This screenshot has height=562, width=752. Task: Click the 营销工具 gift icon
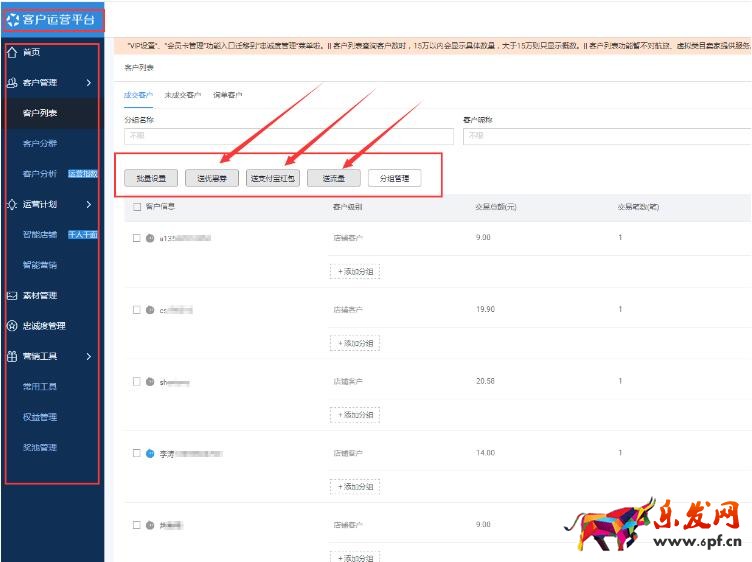(x=12, y=356)
